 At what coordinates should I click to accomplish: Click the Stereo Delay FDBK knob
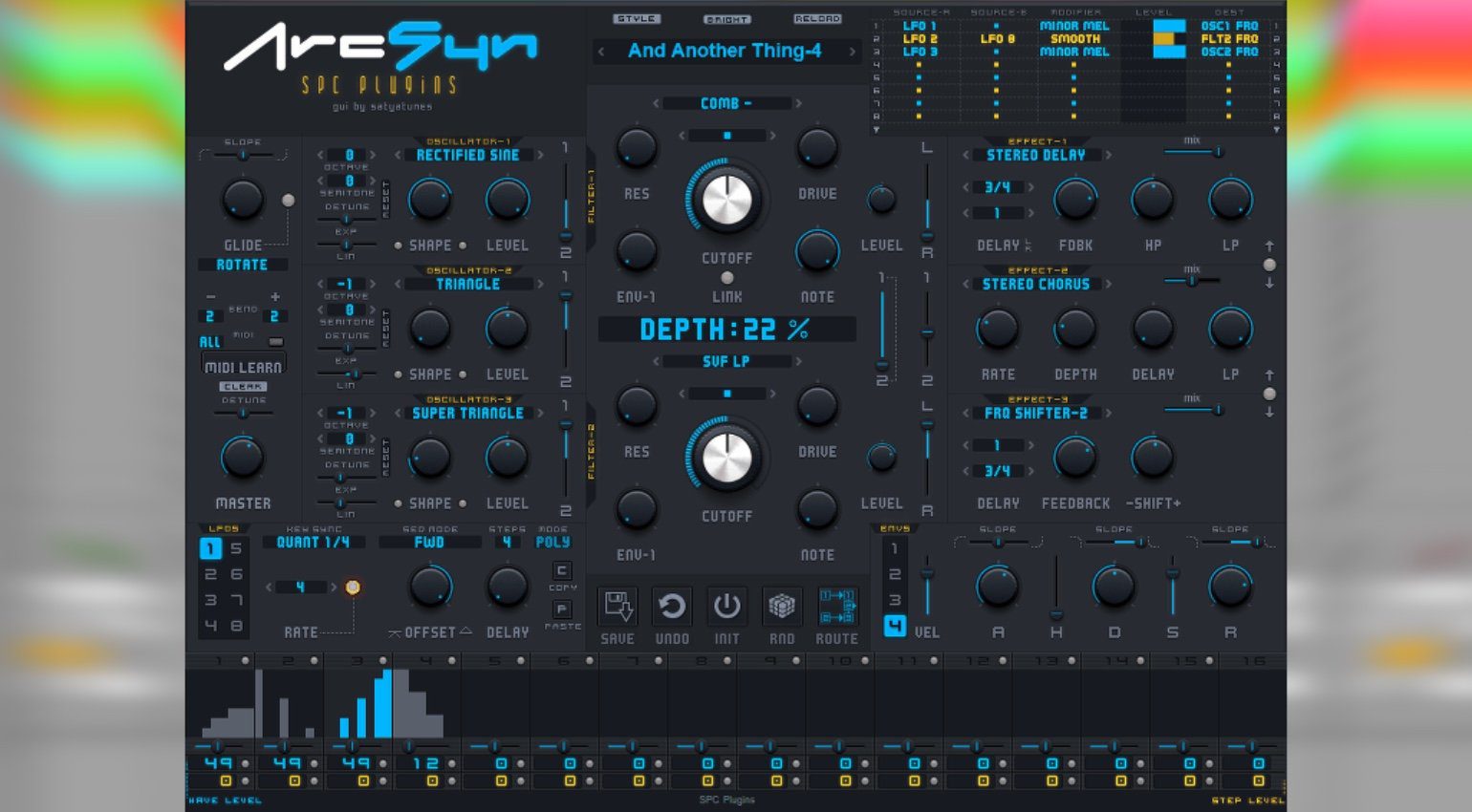(x=1075, y=201)
